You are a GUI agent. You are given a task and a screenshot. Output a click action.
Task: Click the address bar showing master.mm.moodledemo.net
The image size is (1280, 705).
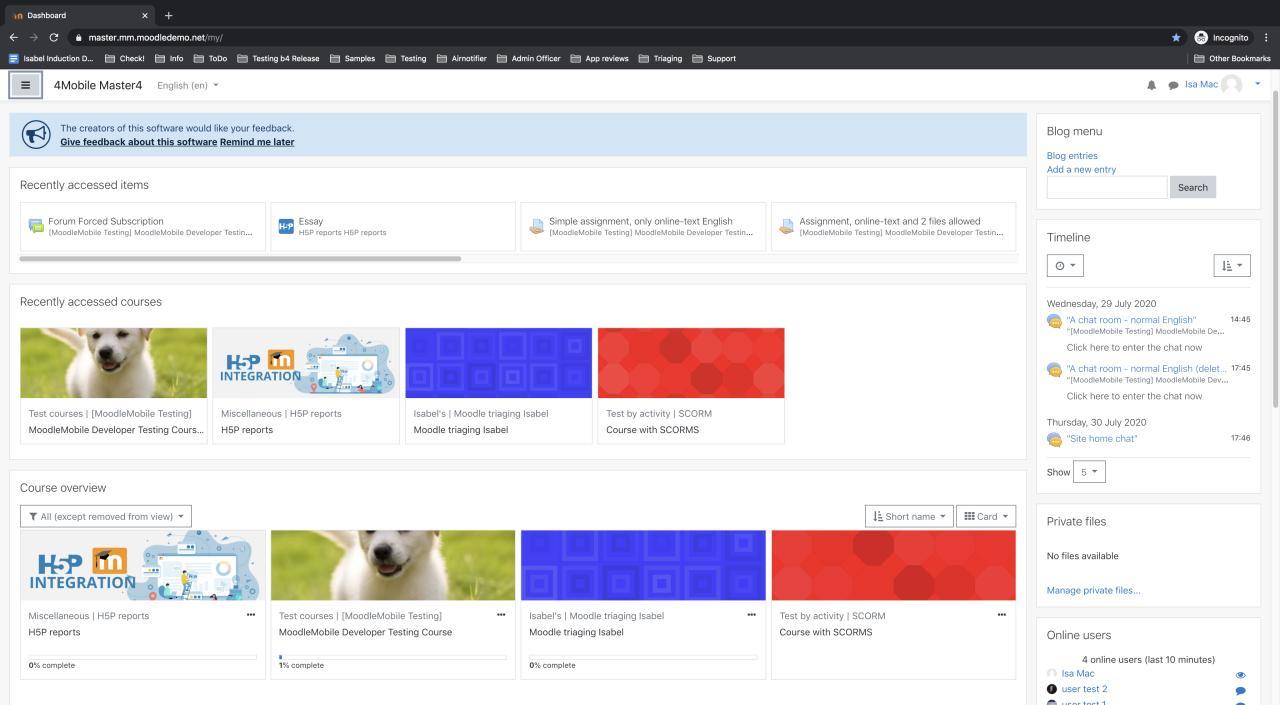(x=620, y=37)
